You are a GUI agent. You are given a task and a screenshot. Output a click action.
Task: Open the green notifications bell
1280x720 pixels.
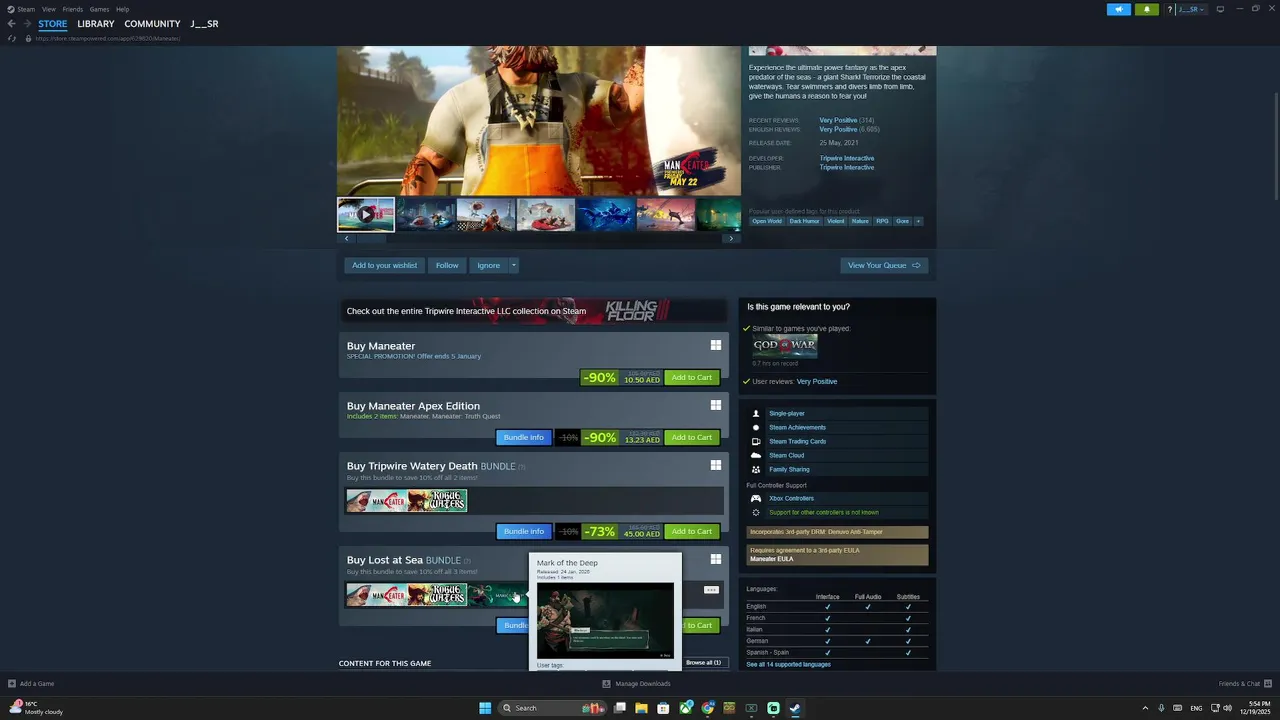(x=1146, y=9)
